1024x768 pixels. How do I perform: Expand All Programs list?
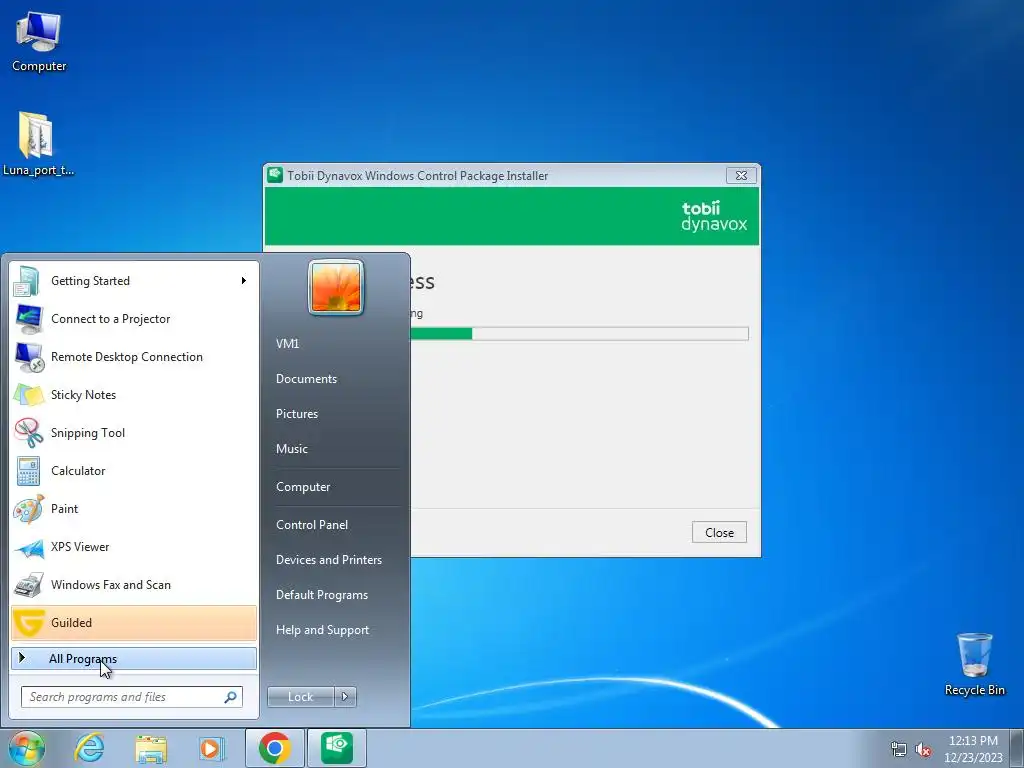tap(134, 659)
